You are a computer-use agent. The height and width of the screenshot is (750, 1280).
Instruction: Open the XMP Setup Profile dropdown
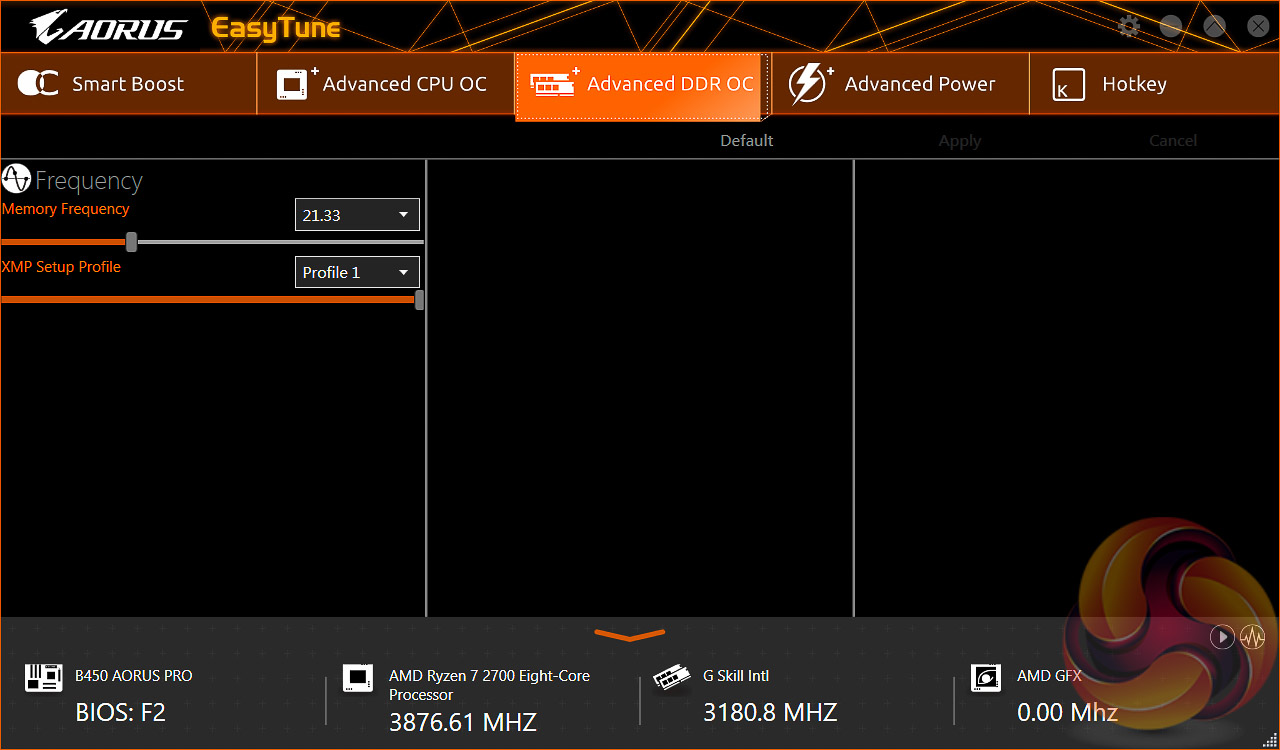pyautogui.click(x=357, y=272)
